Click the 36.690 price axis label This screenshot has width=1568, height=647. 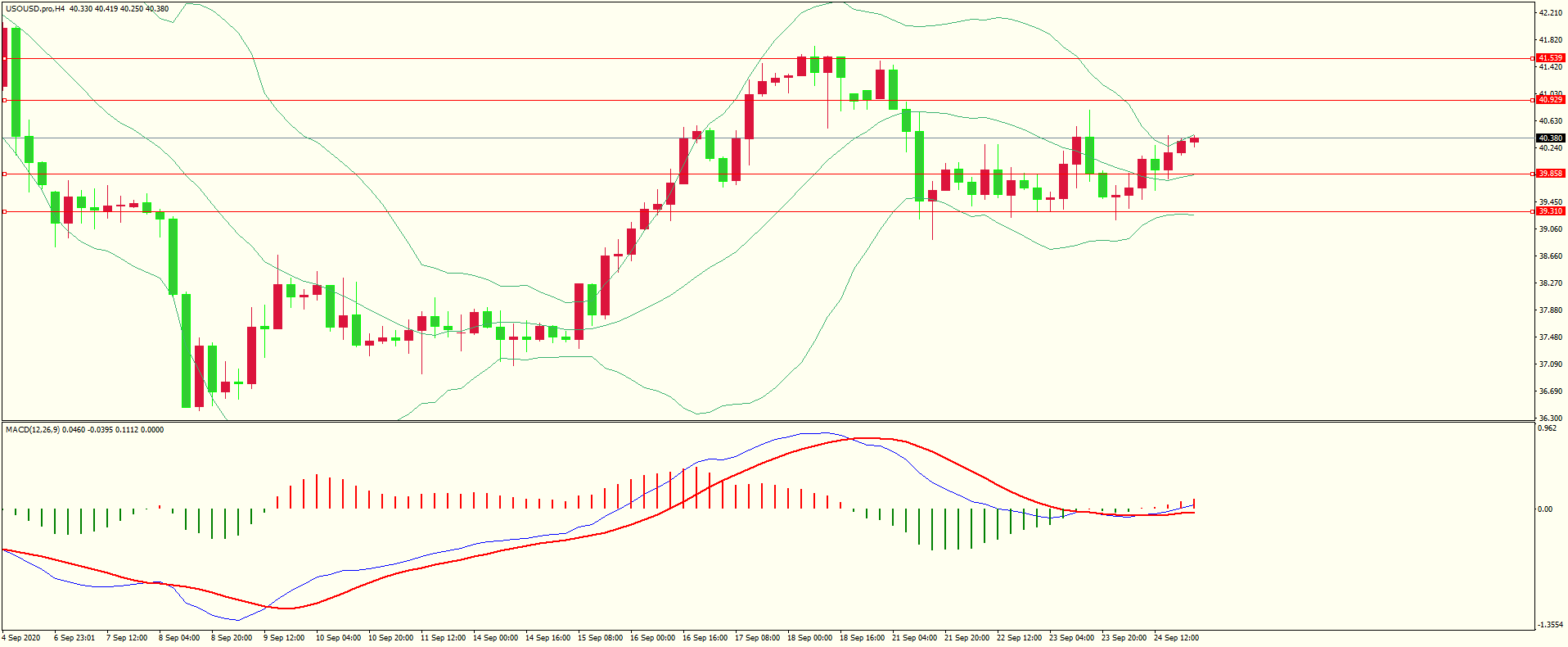1551,391
